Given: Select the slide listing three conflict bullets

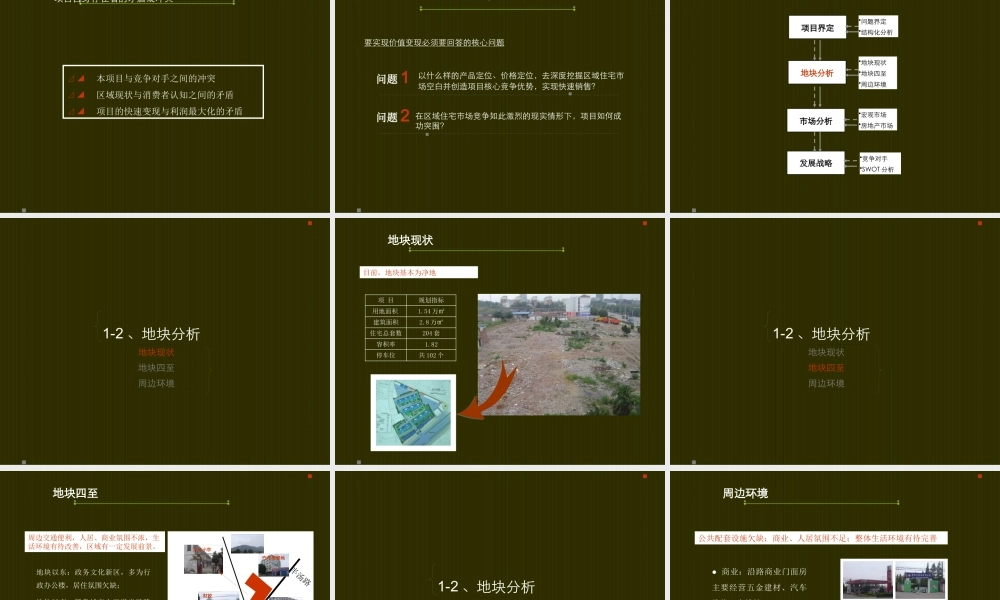Looking at the screenshot, I should click(165, 106).
